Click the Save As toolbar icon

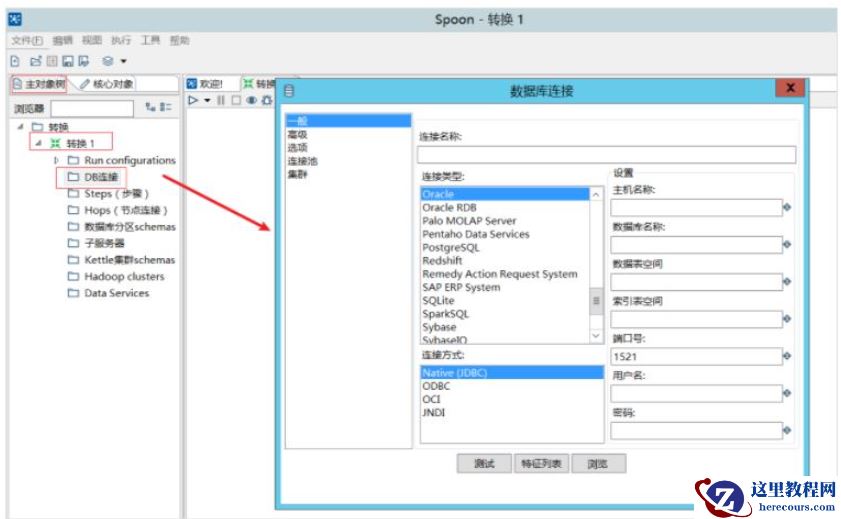(x=84, y=61)
